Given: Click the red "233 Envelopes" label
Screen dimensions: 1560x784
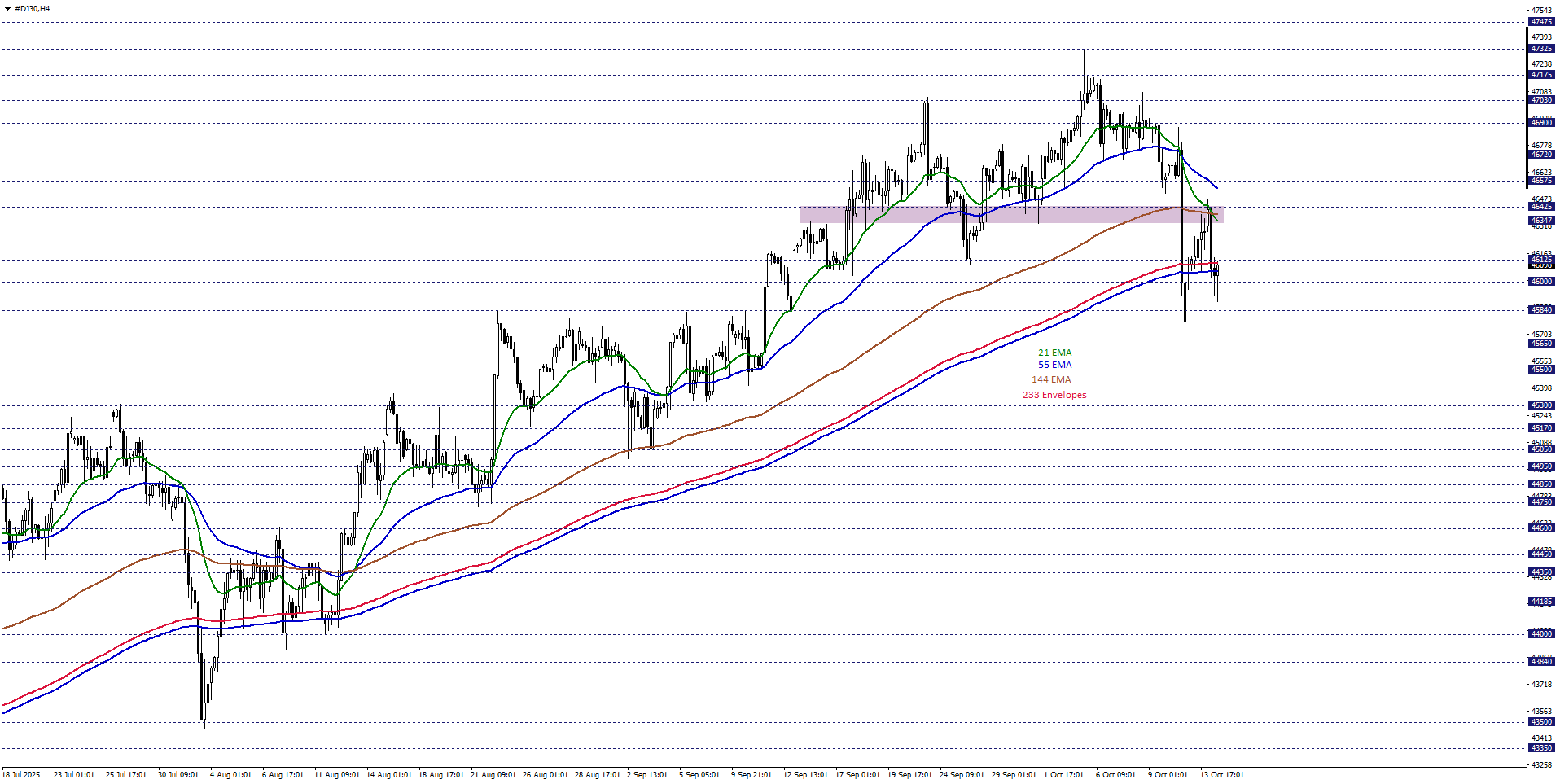Looking at the screenshot, I should [1054, 395].
